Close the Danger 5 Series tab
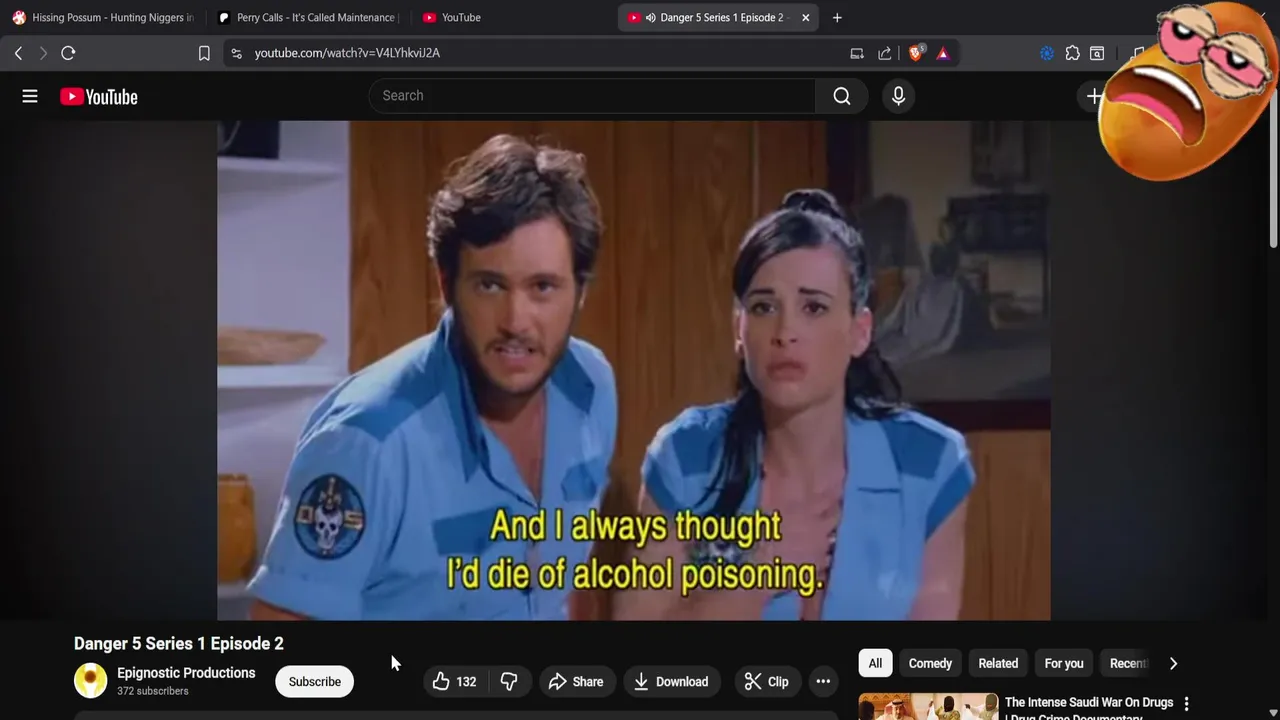Image resolution: width=1280 pixels, height=720 pixels. [806, 17]
